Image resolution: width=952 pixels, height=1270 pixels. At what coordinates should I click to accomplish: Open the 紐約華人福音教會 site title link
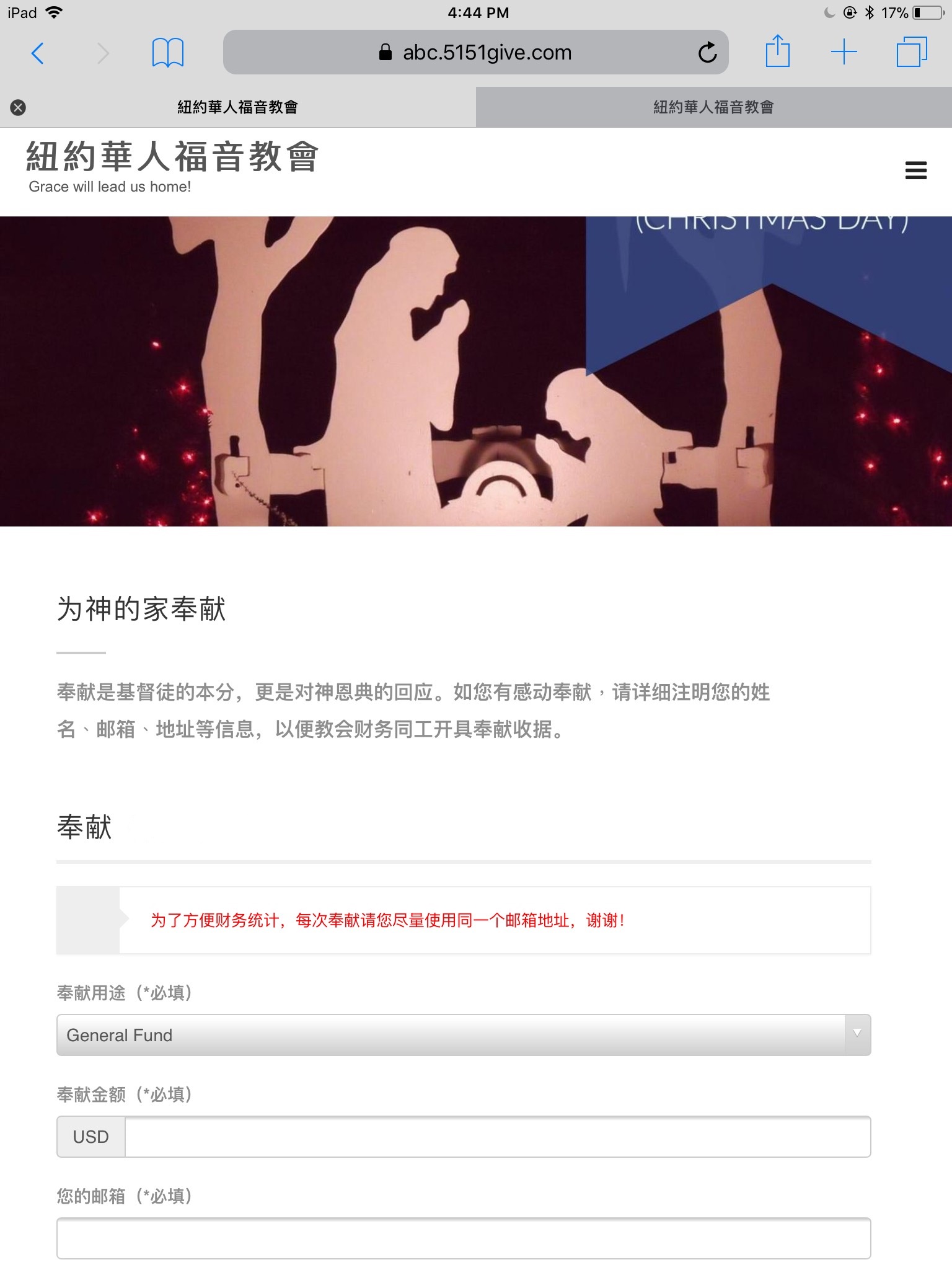[x=172, y=156]
